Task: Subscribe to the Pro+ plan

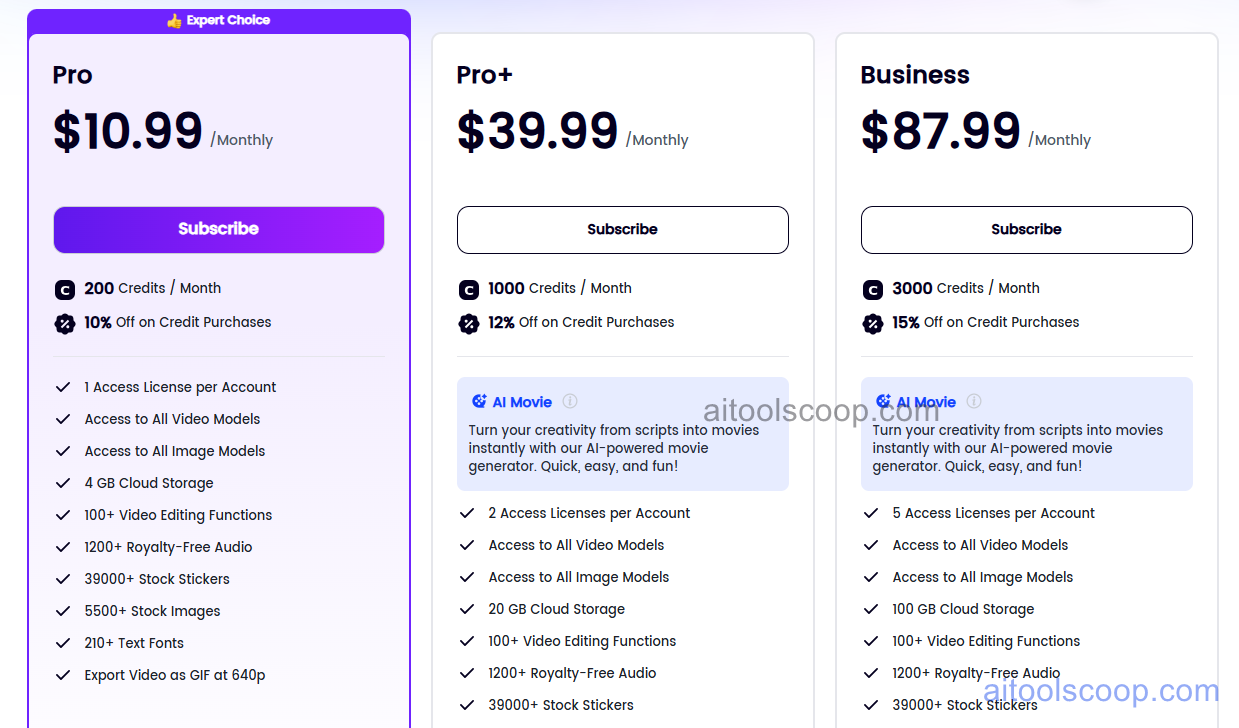Action: (622, 229)
